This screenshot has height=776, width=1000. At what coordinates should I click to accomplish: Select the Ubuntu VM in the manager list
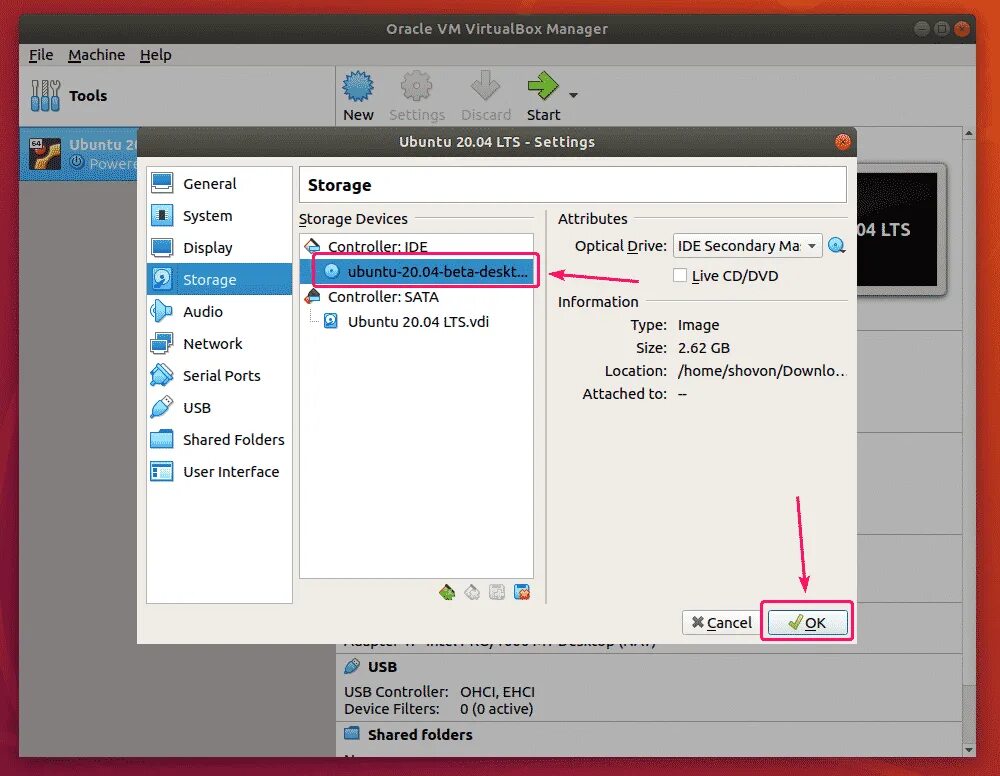(78, 154)
